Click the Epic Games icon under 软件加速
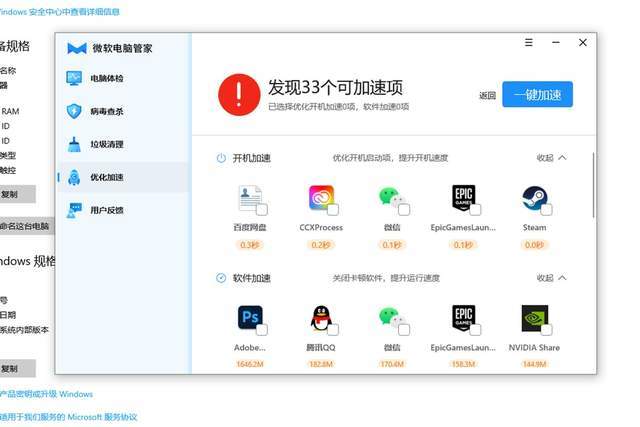The width and height of the screenshot is (640, 427). 463,318
